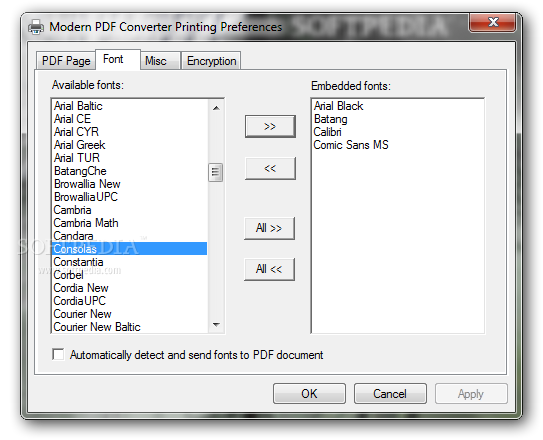543x440 pixels.
Task: Click the available fonts scroll up arrow
Action: (216, 108)
